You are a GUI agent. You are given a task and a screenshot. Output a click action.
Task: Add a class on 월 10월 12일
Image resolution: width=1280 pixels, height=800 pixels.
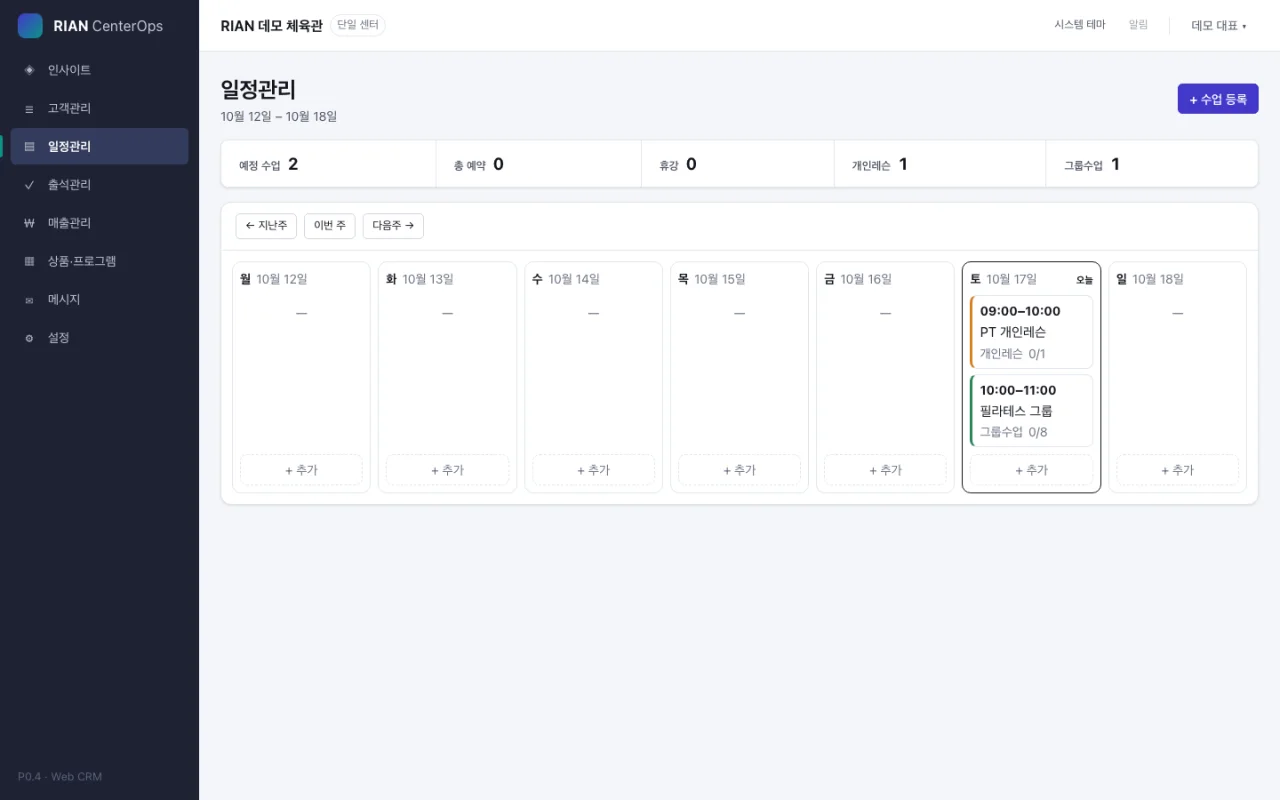click(301, 470)
